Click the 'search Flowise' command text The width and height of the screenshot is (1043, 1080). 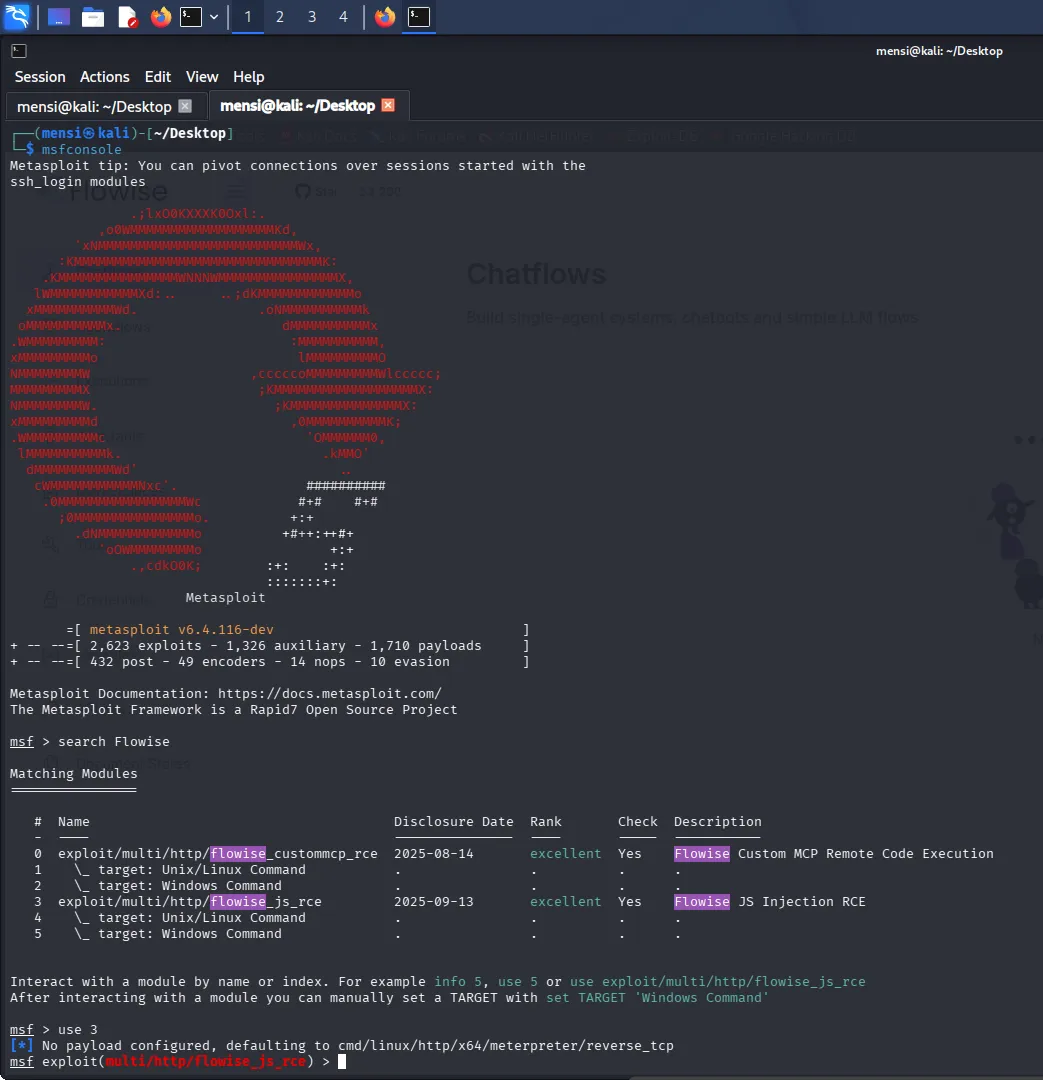[x=114, y=742]
